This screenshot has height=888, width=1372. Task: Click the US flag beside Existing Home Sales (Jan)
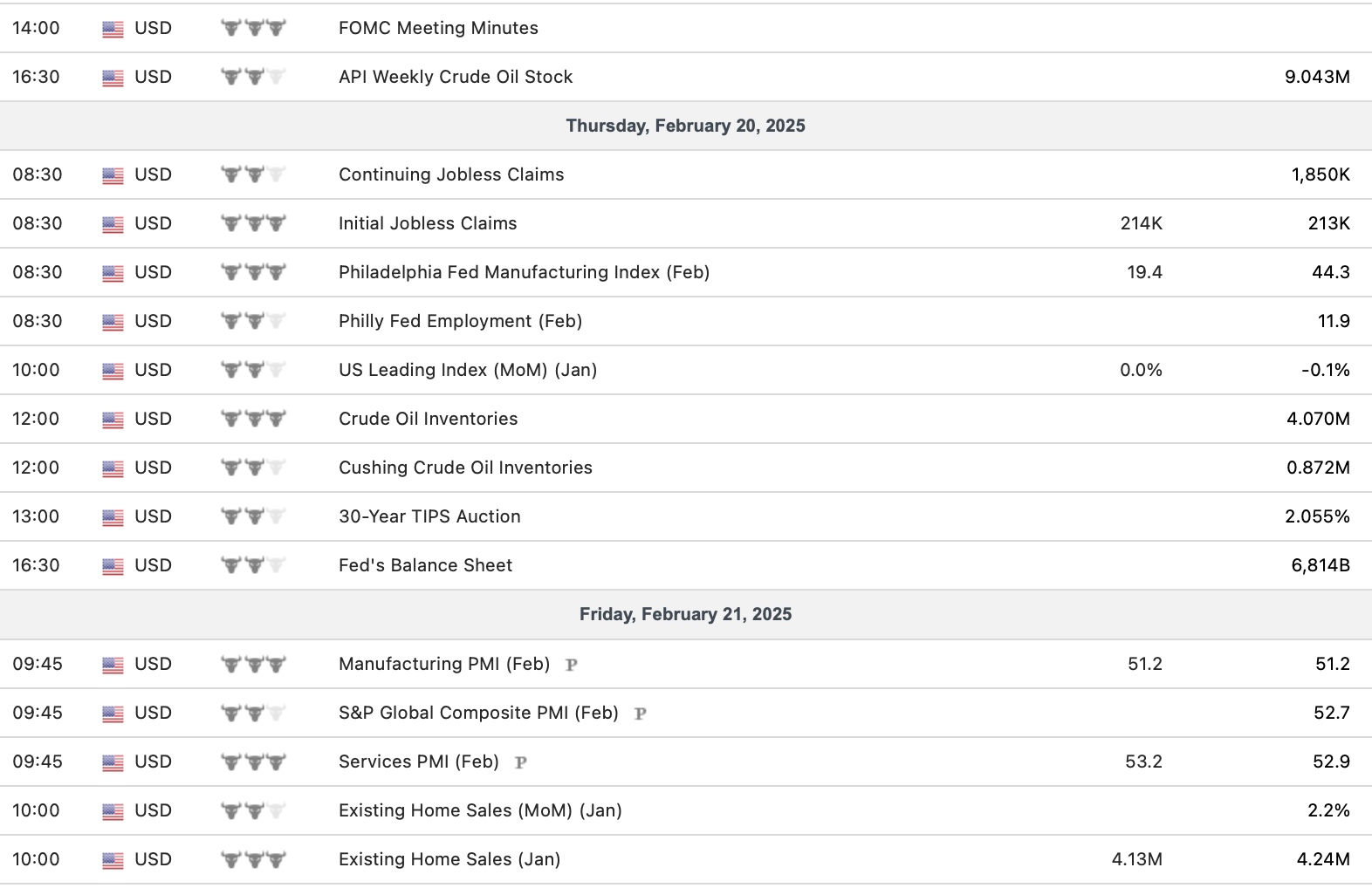[x=113, y=860]
